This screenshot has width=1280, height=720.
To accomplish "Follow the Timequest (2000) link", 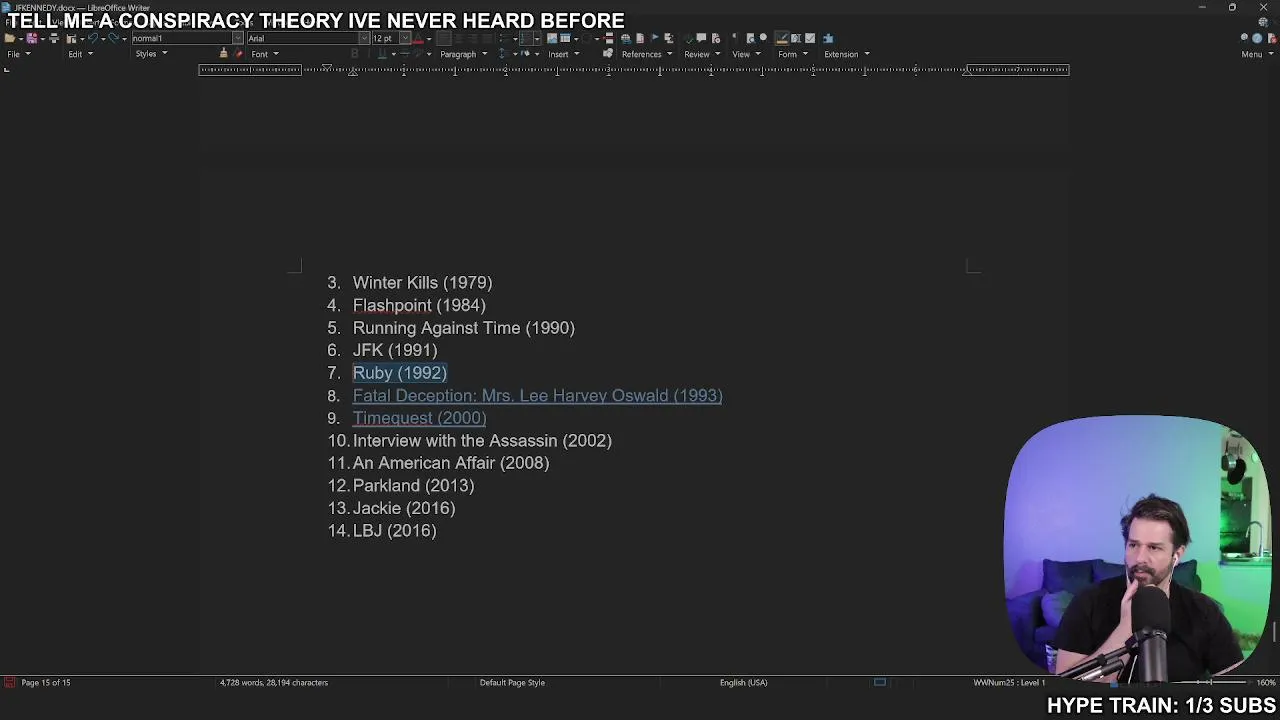I will (x=419, y=418).
